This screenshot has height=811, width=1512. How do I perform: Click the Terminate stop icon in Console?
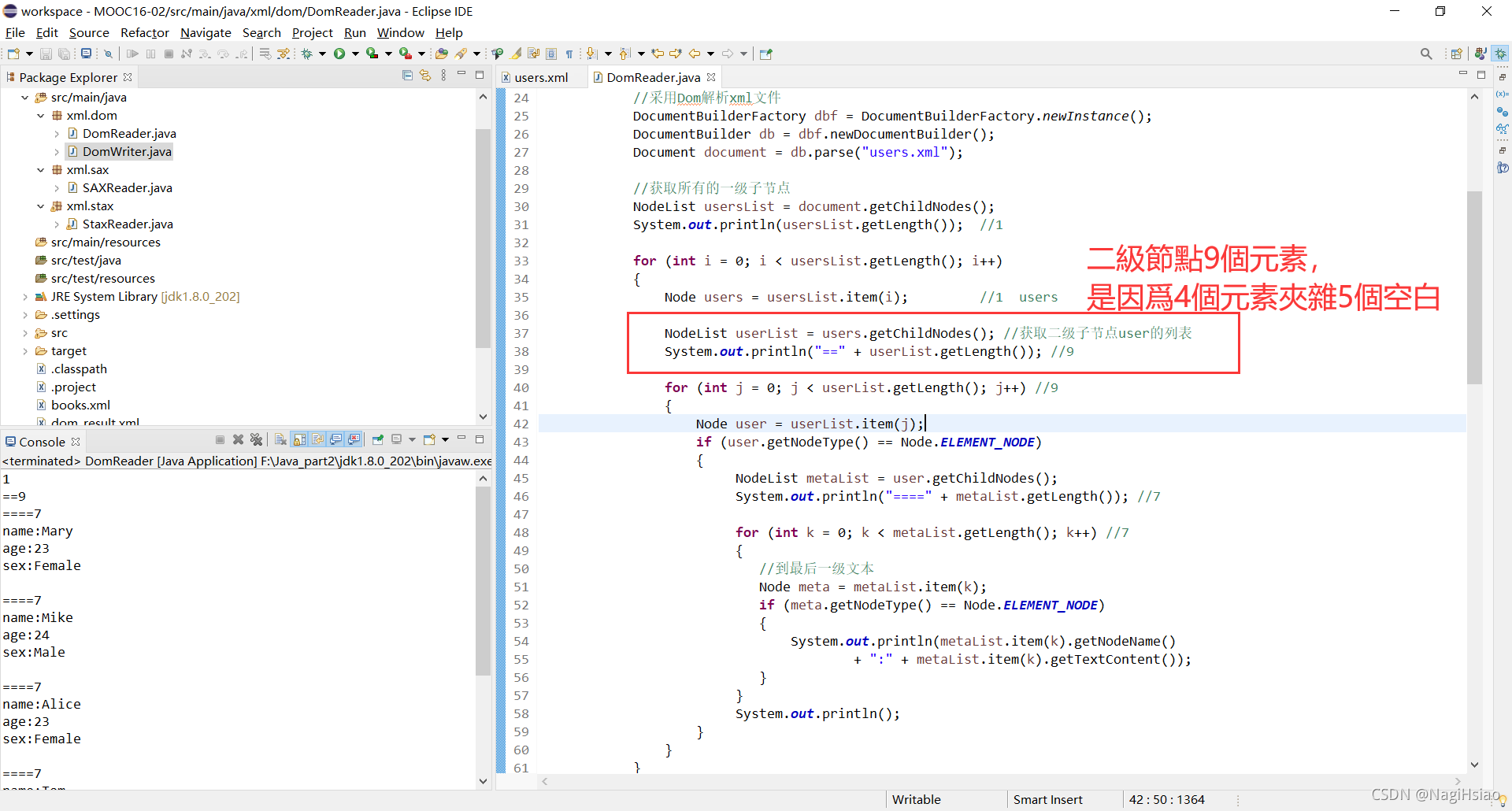point(220,439)
